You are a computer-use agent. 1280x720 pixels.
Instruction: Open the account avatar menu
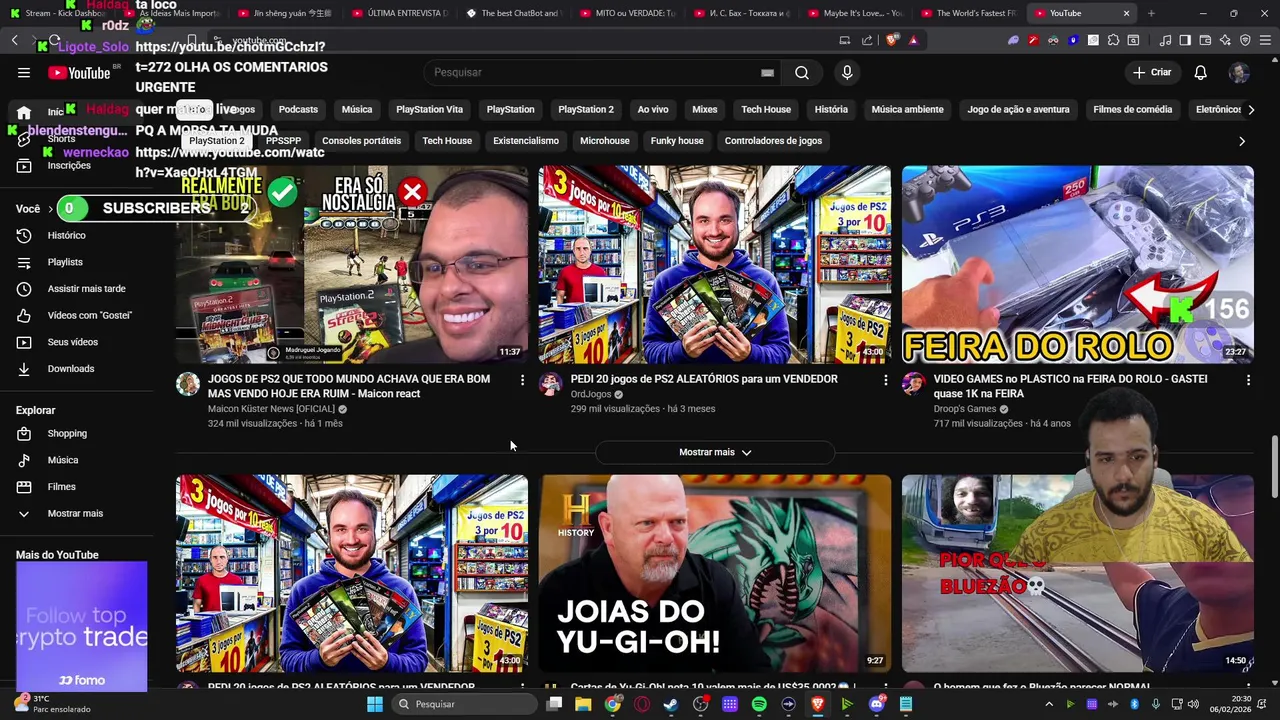click(x=1239, y=72)
